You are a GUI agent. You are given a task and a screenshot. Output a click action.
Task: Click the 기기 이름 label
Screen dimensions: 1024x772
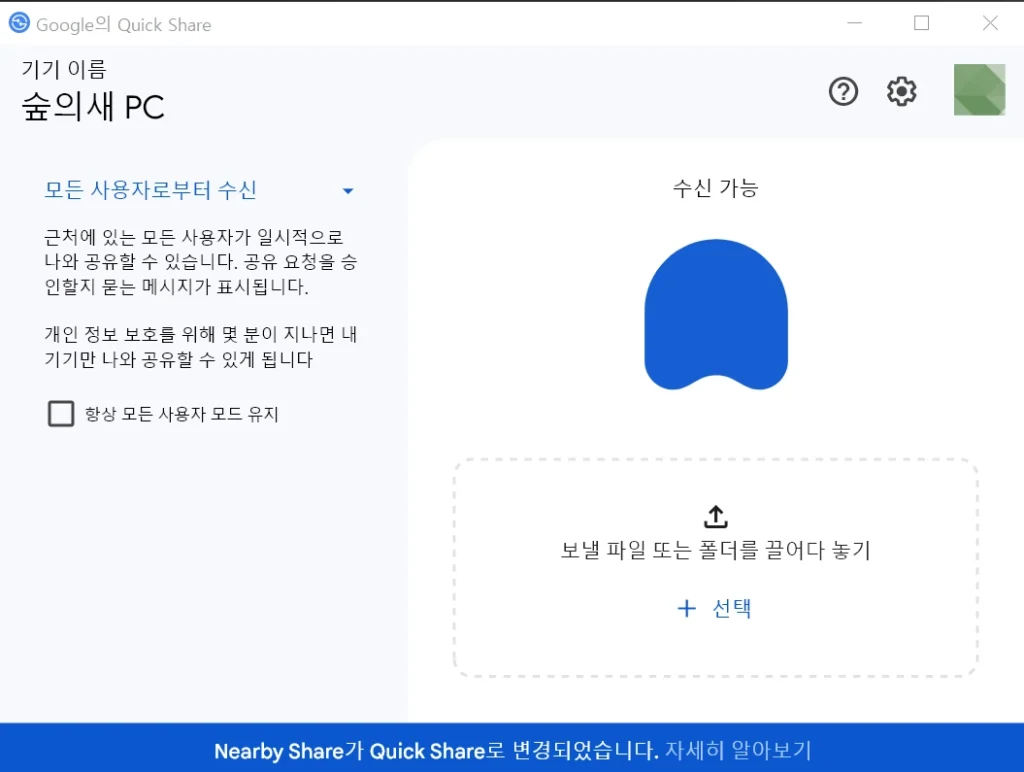64,69
